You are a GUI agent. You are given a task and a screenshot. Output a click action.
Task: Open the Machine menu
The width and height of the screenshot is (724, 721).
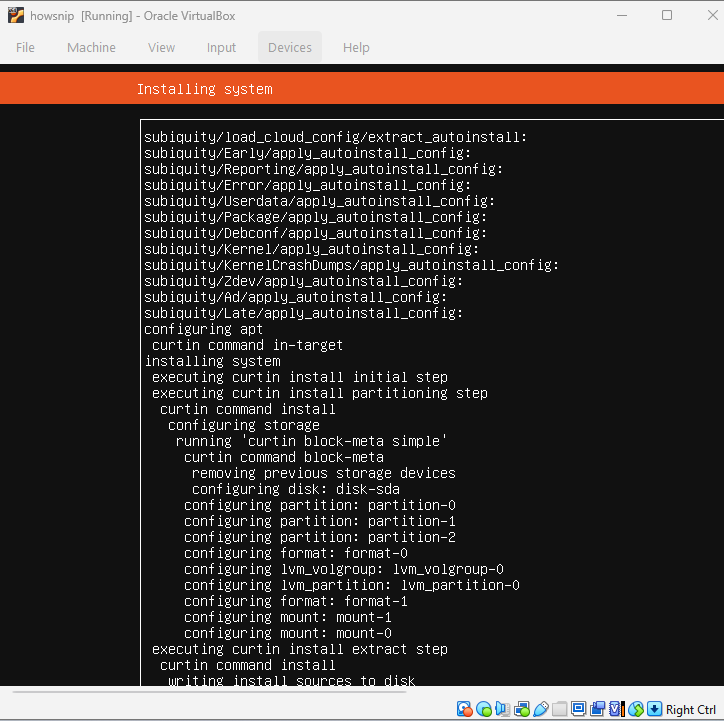pos(91,48)
